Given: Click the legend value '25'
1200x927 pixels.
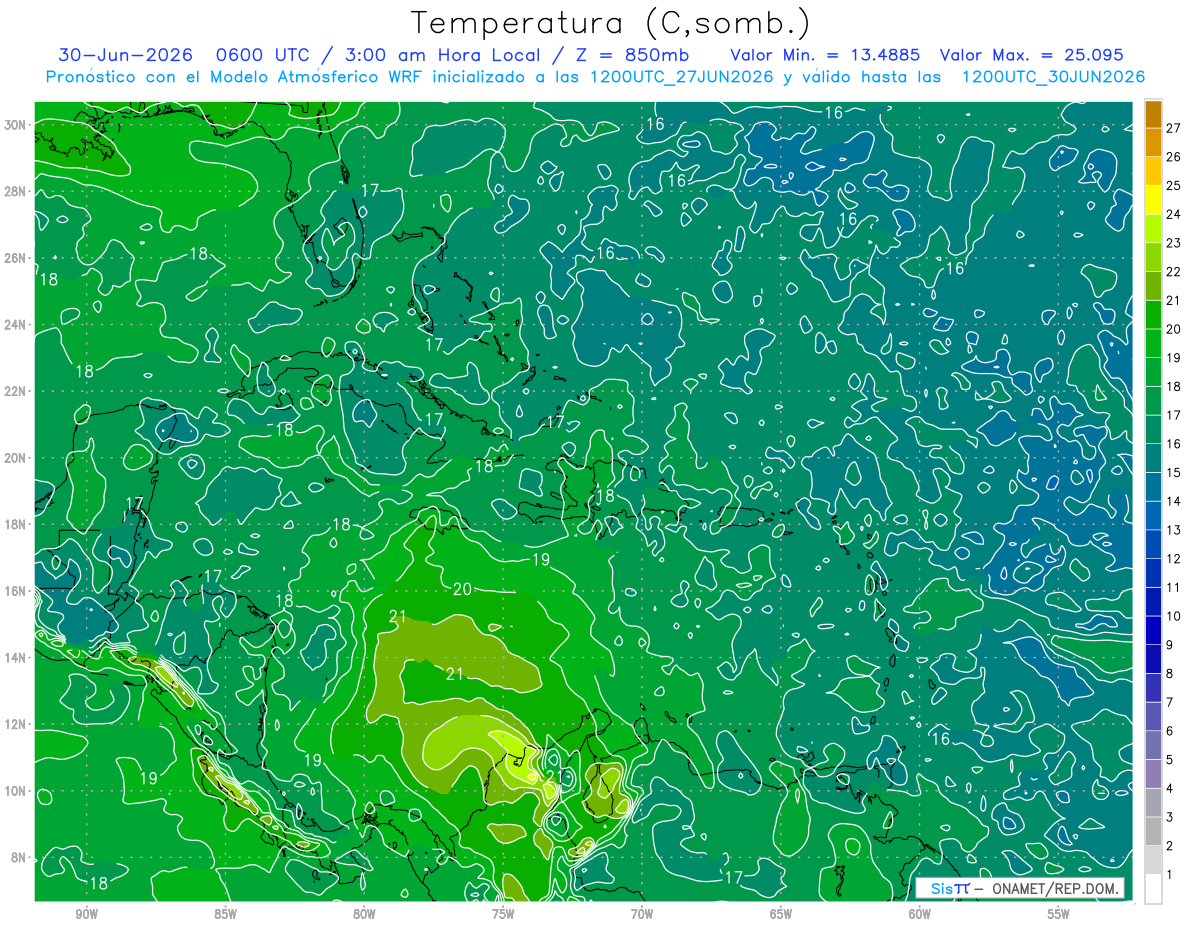Looking at the screenshot, I should click(1174, 185).
